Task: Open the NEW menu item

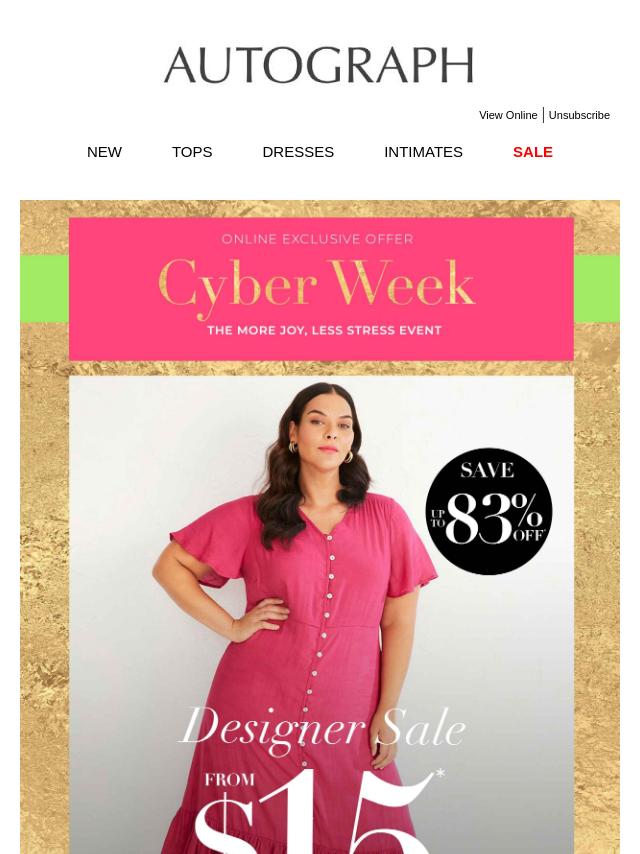Action: (x=105, y=152)
